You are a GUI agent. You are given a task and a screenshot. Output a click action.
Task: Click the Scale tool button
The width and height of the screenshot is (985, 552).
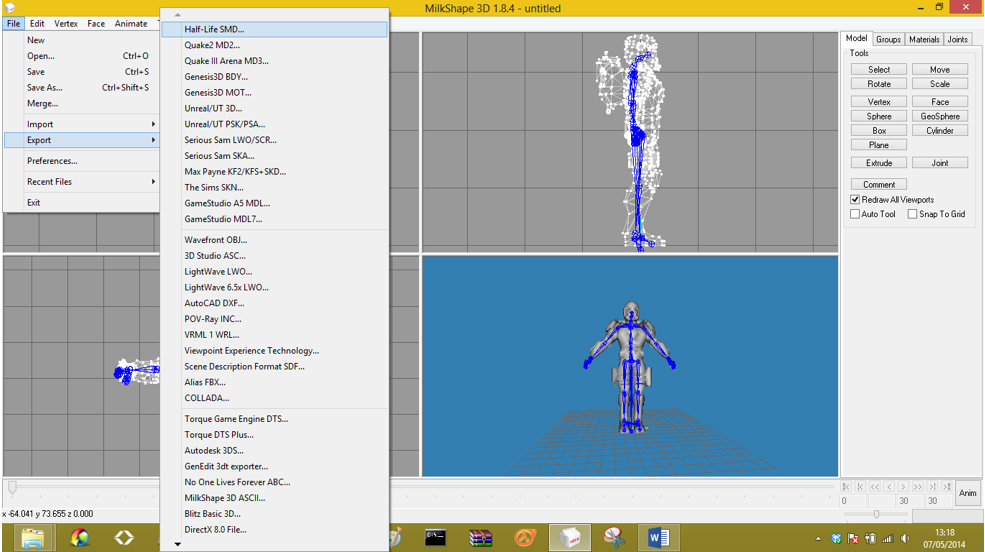tap(940, 84)
